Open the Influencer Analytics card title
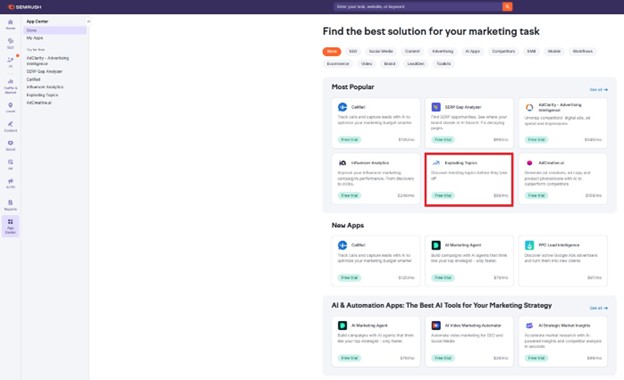 coord(370,163)
